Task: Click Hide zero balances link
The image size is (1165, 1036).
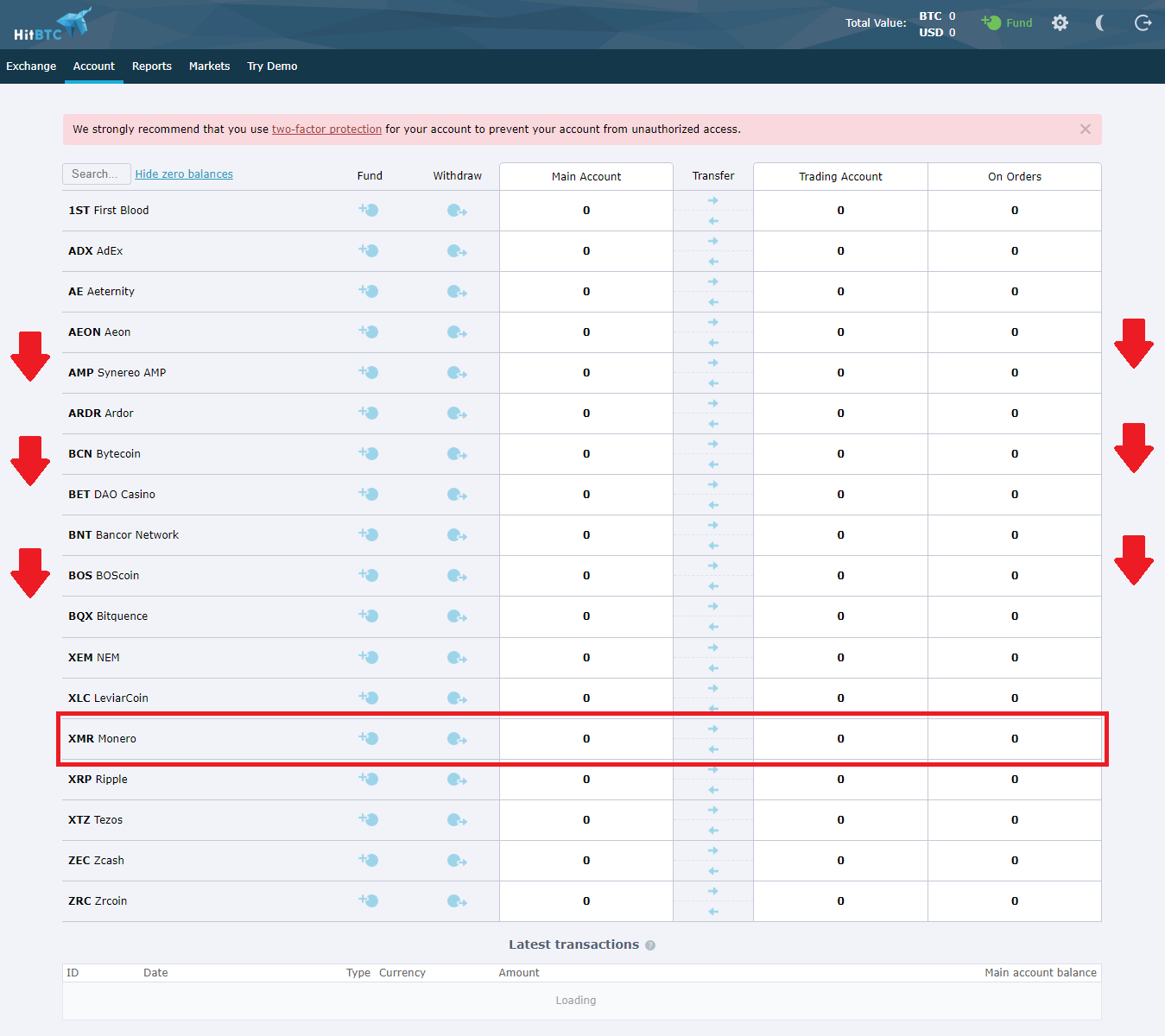Action: (184, 174)
